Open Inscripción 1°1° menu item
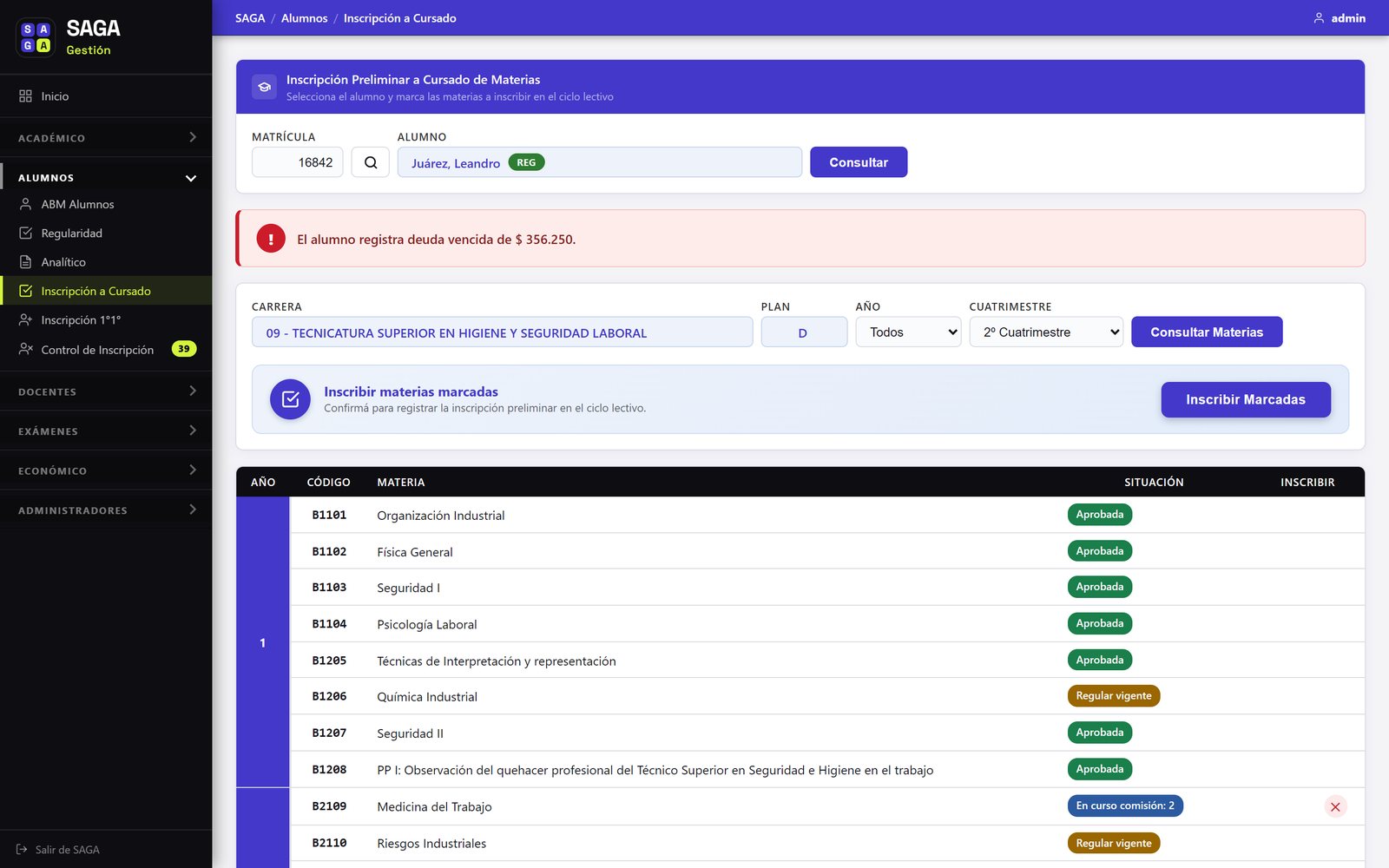This screenshot has height=868, width=1389. click(106, 320)
